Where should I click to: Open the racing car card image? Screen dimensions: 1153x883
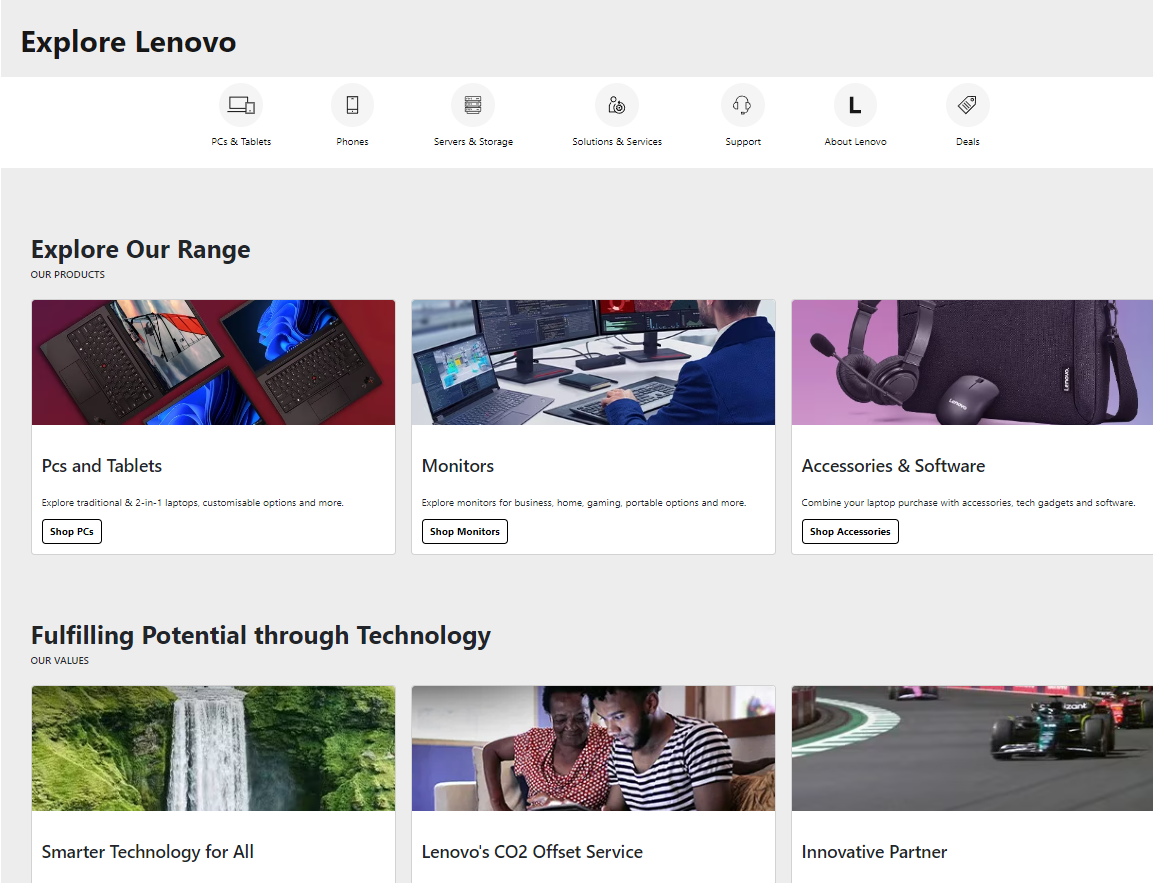click(x=972, y=748)
